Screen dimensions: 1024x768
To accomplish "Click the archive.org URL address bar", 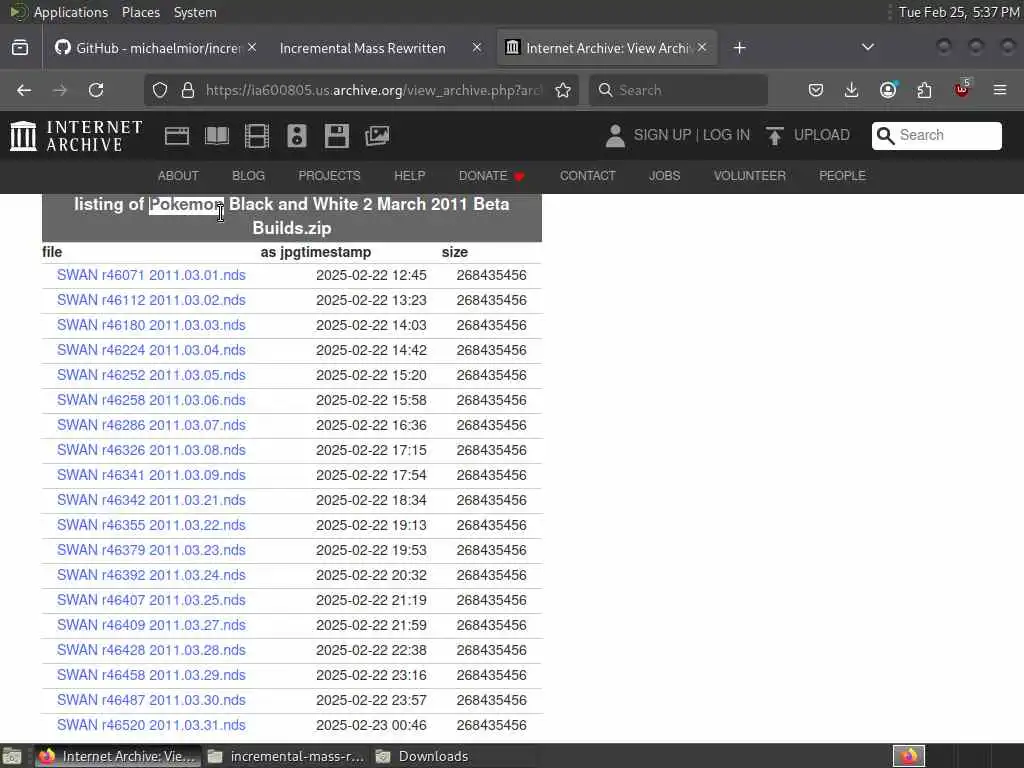I will tap(374, 90).
